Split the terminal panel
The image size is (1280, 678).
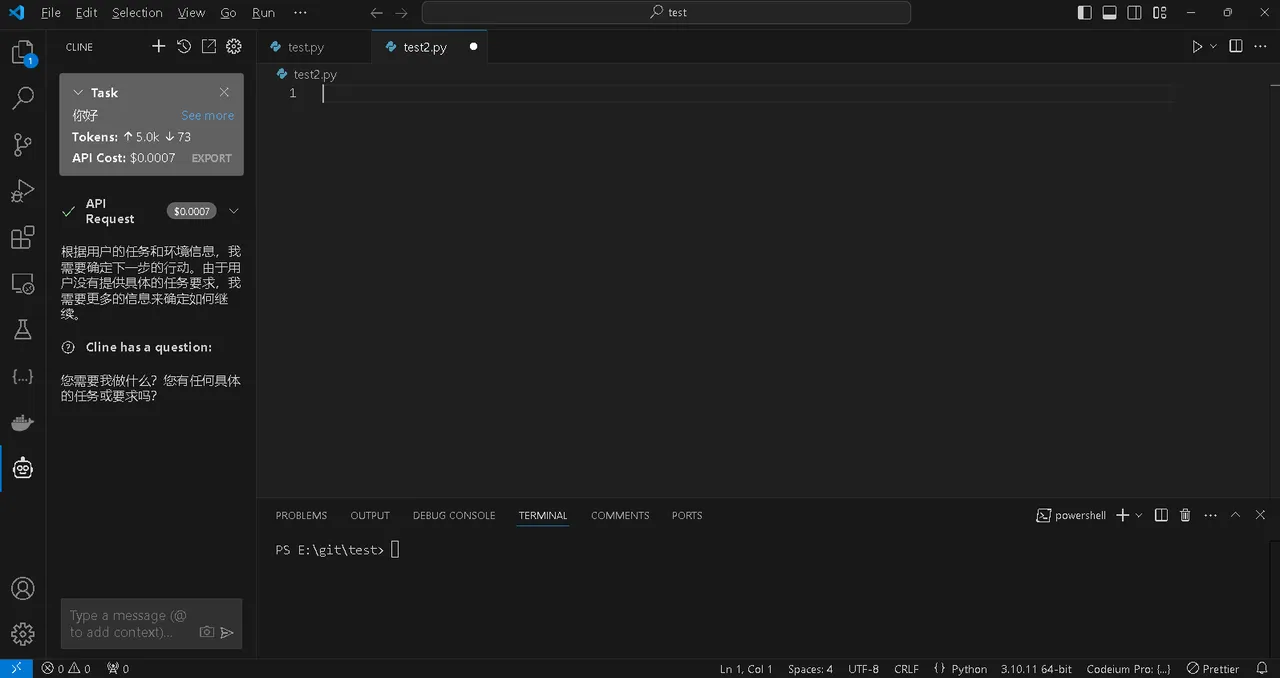point(1161,515)
